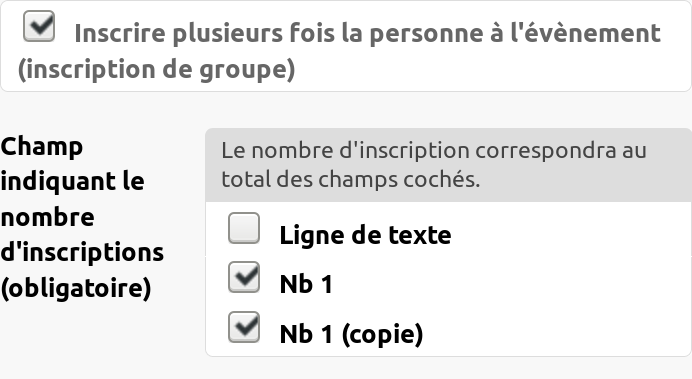Click the word personne in the top option
Screen dimensions: 692x379
(x=426, y=34)
